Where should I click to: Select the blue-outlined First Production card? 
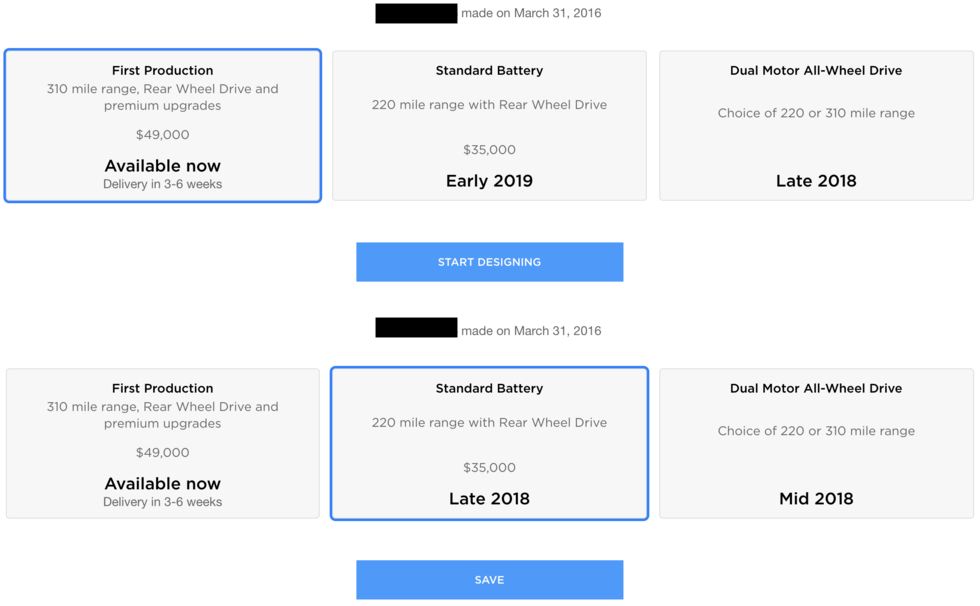(162, 125)
